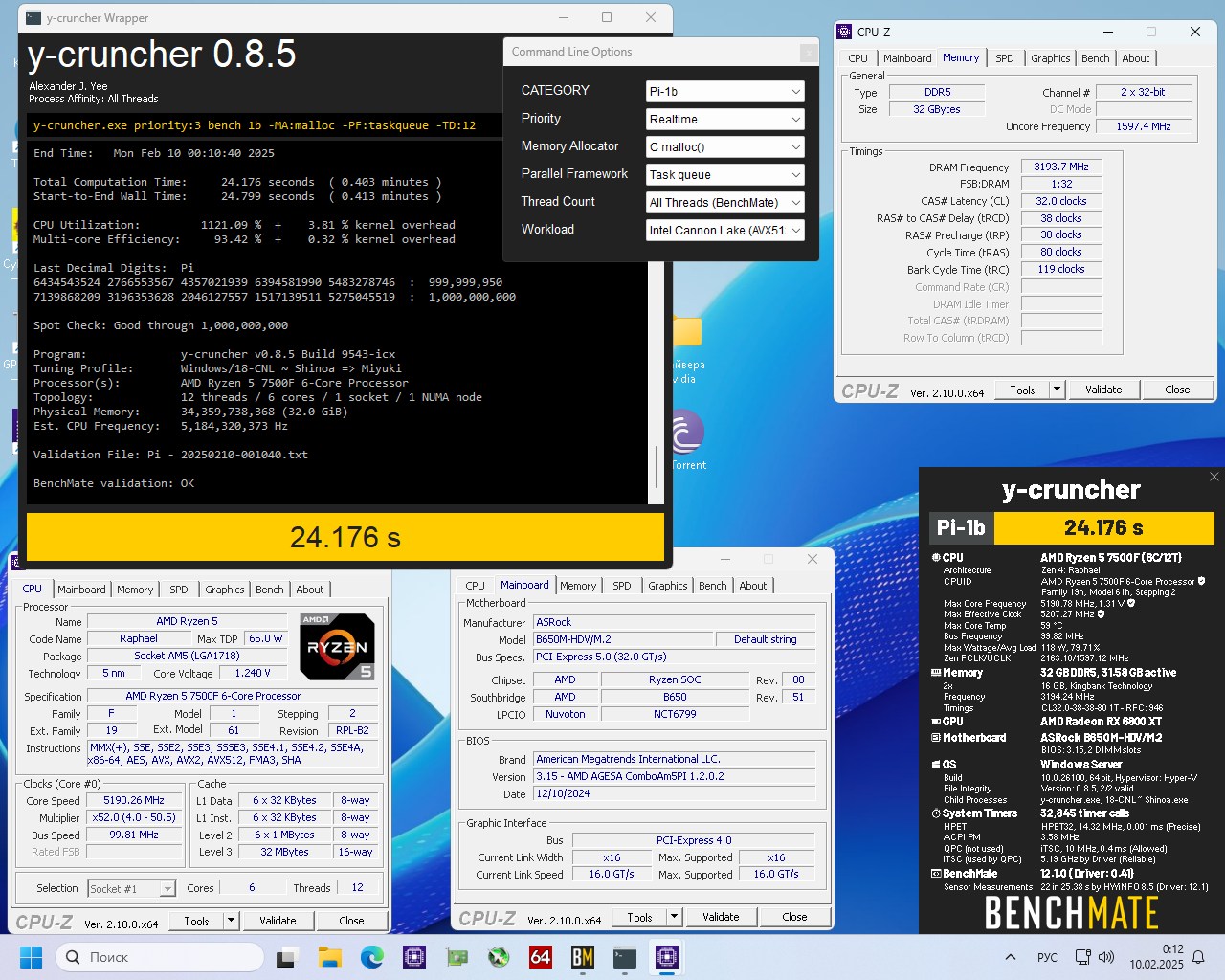Click Validate in the CPU-Z Memory window

tap(1103, 390)
